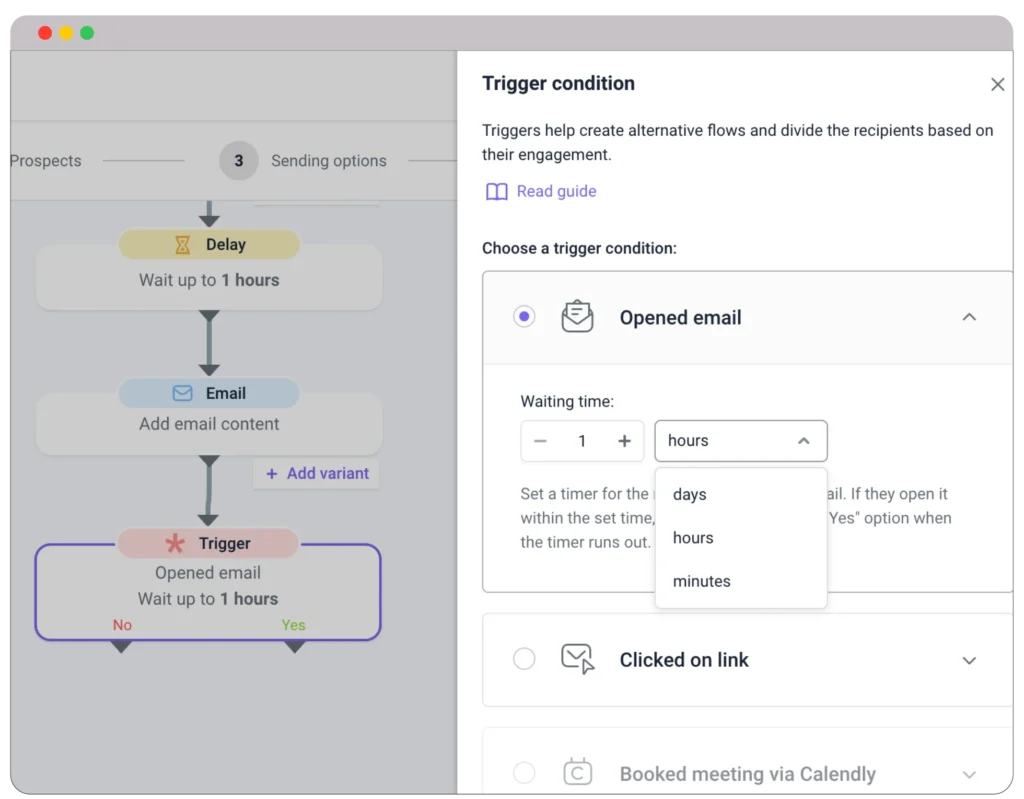Image resolution: width=1024 pixels, height=799 pixels.
Task: Collapse the Opened email section chevron
Action: (969, 316)
